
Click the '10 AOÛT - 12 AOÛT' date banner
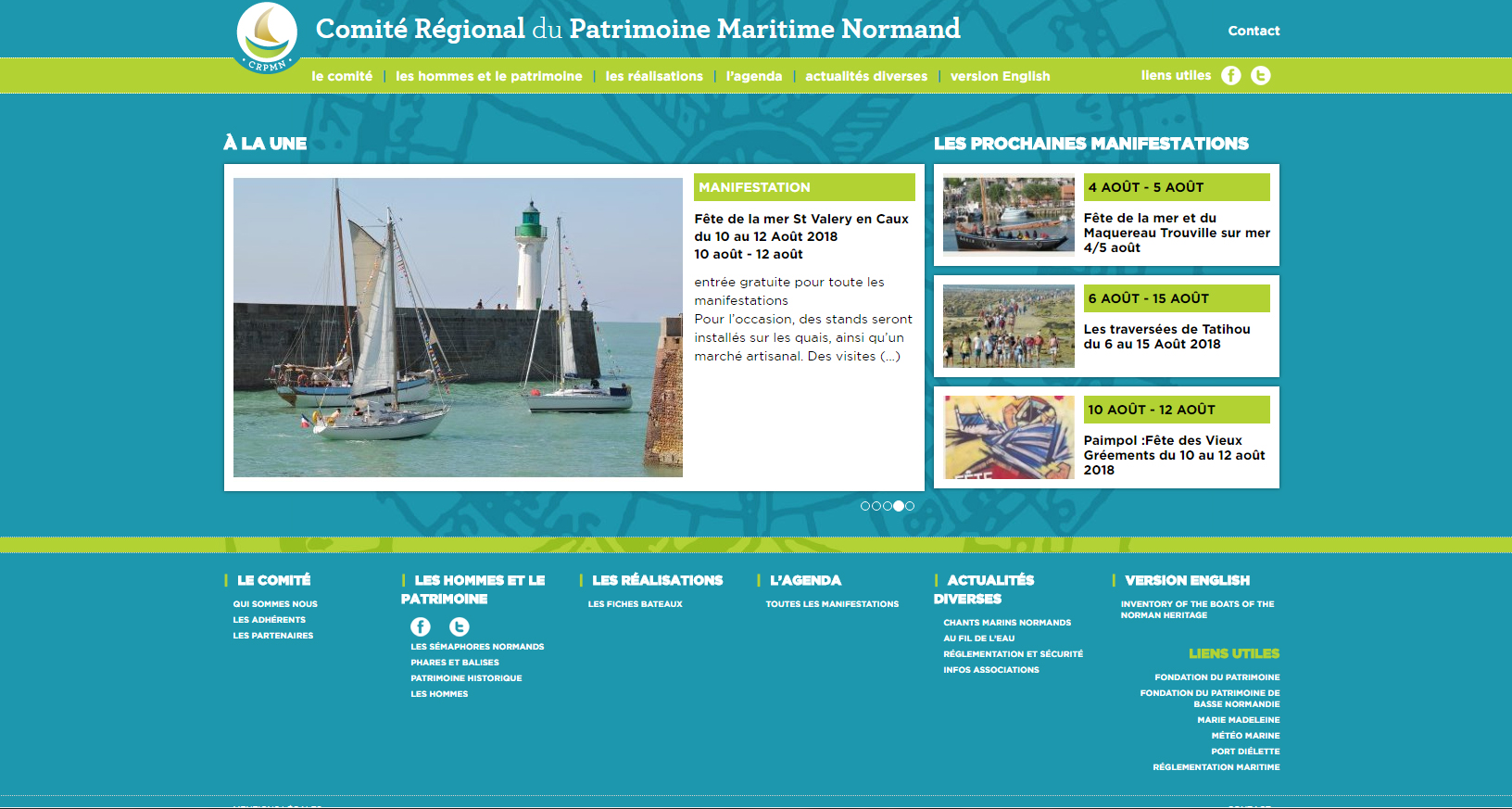coord(1177,410)
